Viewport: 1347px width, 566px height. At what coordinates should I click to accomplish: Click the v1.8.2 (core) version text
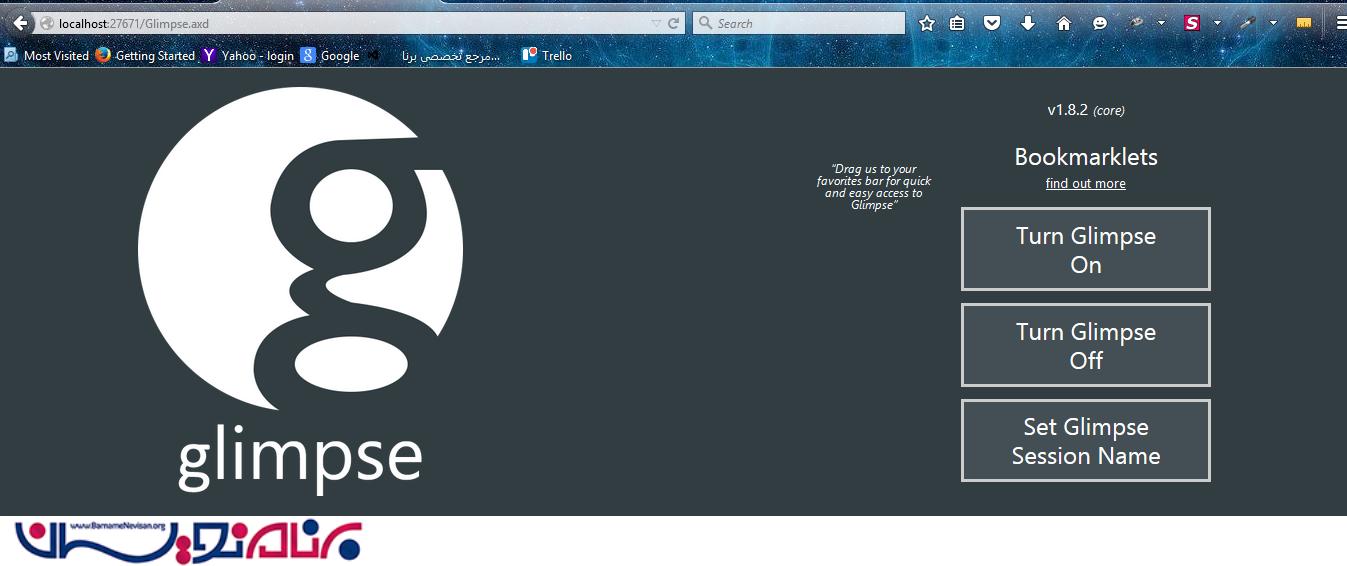tap(1086, 110)
